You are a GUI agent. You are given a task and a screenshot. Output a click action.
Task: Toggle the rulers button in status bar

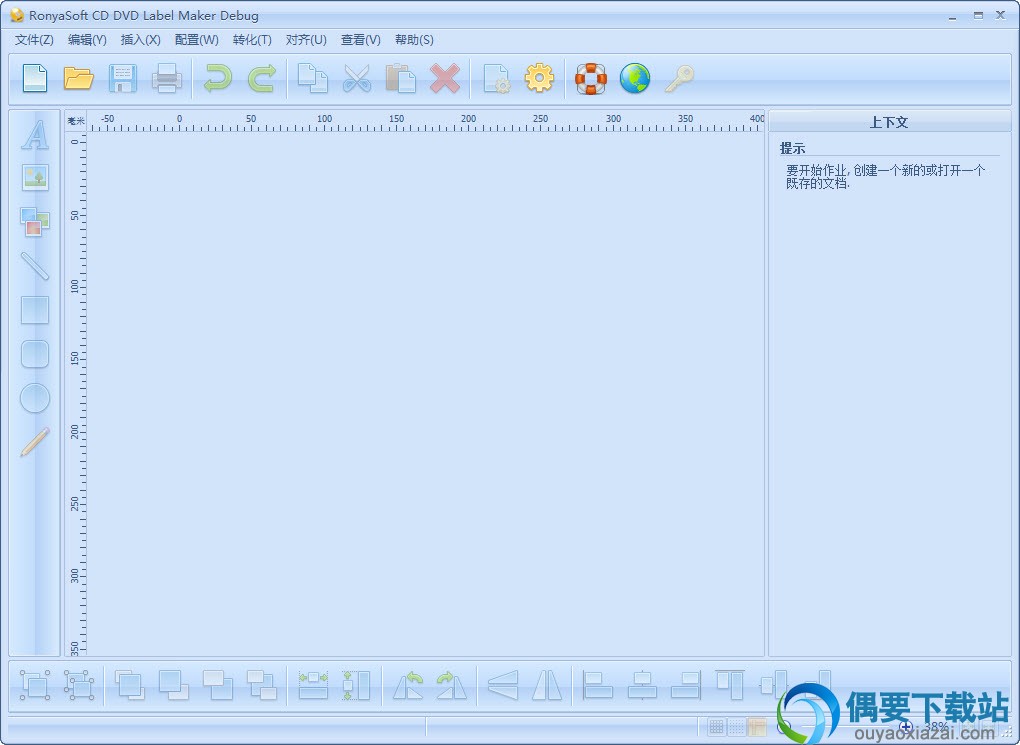pyautogui.click(x=757, y=727)
